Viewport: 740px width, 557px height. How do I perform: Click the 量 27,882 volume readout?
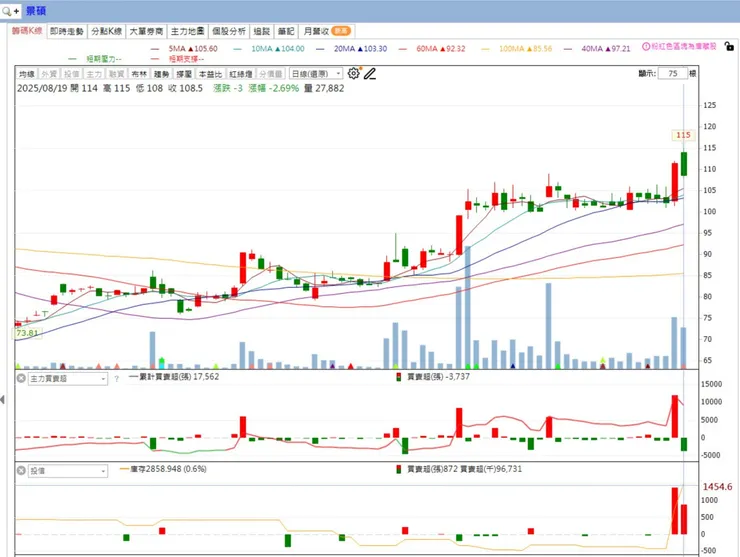pyautogui.click(x=324, y=88)
